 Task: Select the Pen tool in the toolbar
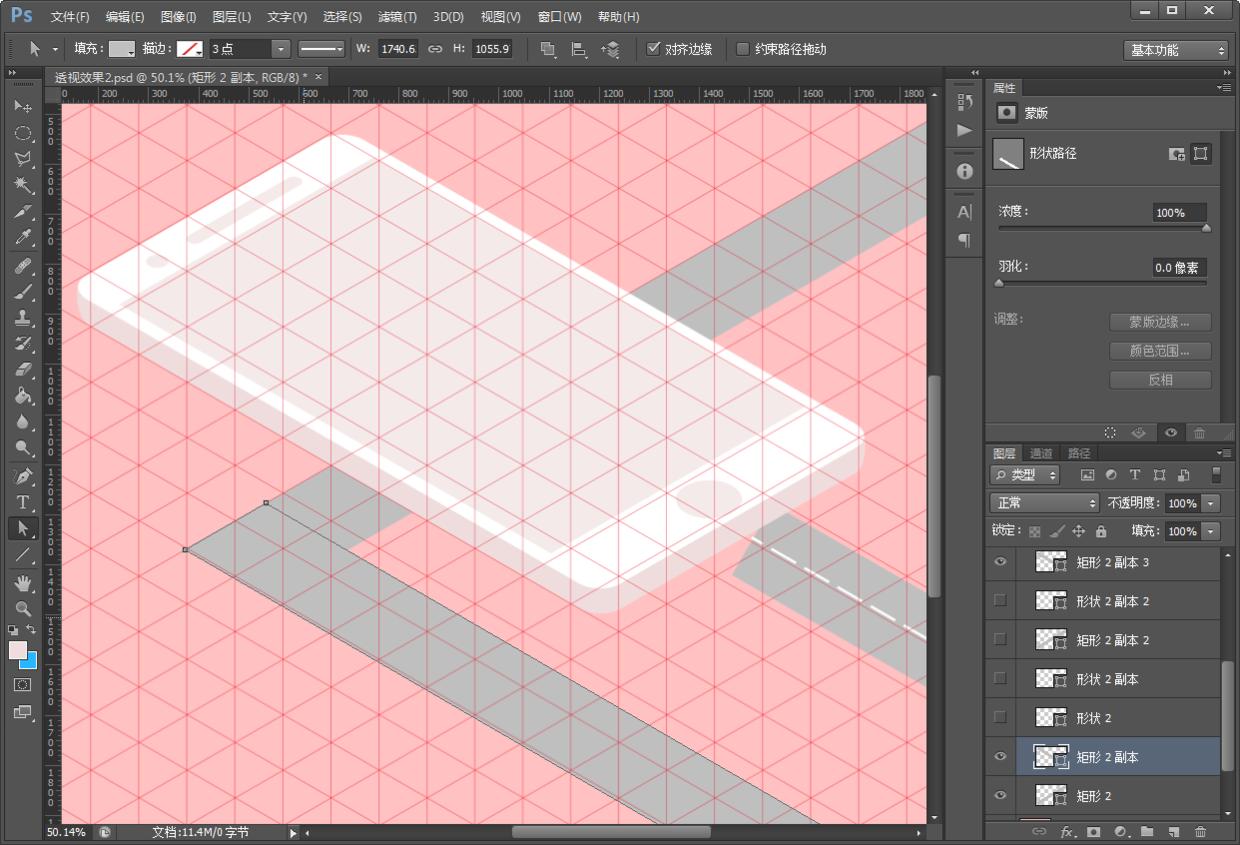(23, 475)
